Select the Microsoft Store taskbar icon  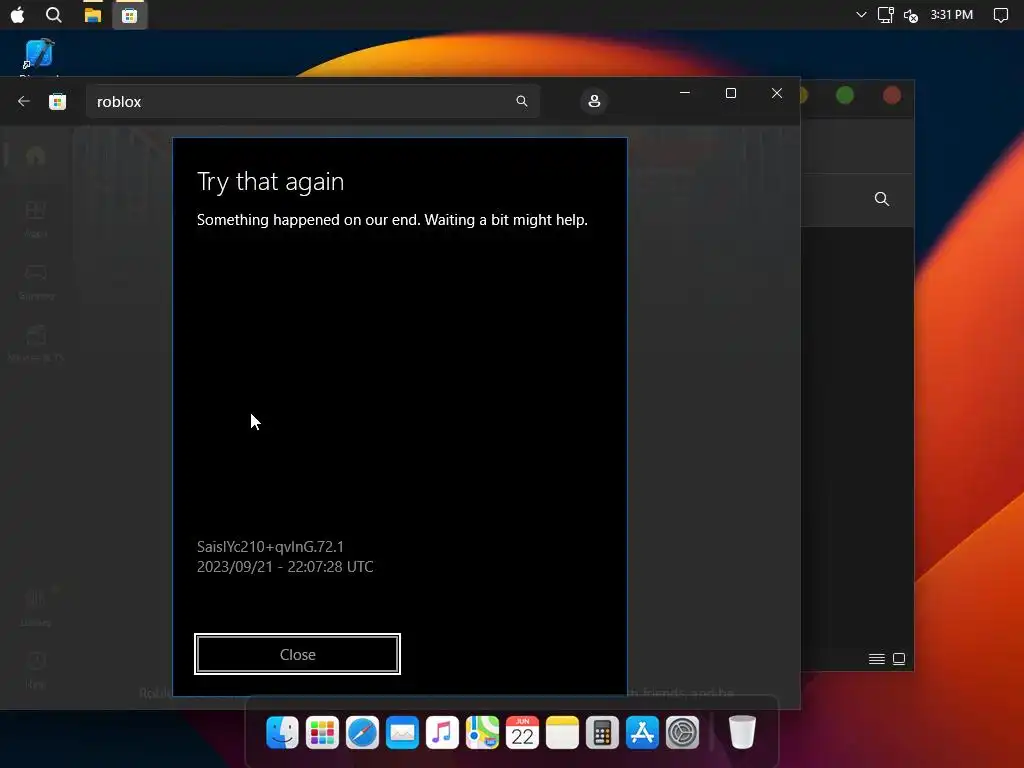click(129, 15)
